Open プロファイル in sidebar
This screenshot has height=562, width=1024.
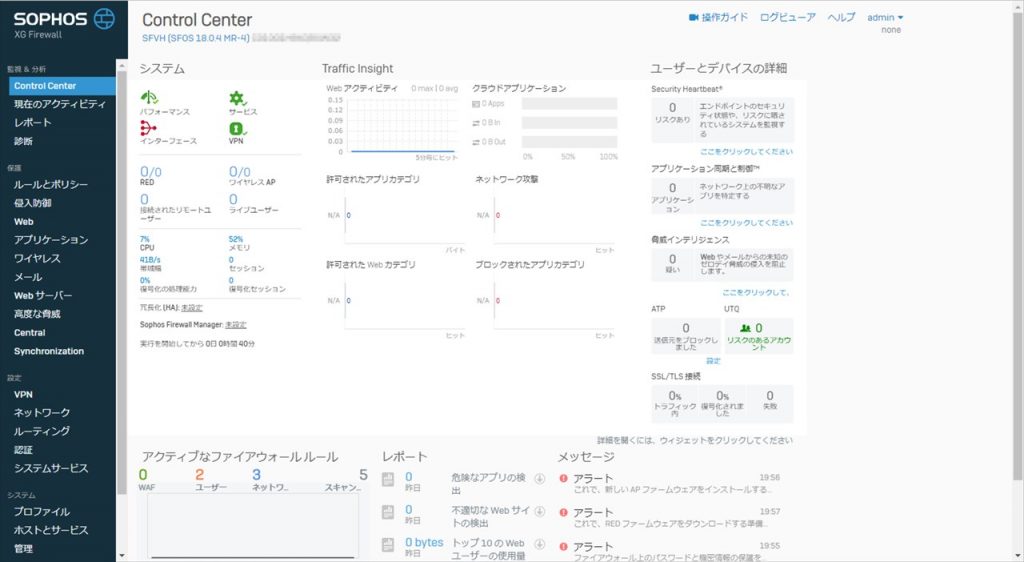42,511
